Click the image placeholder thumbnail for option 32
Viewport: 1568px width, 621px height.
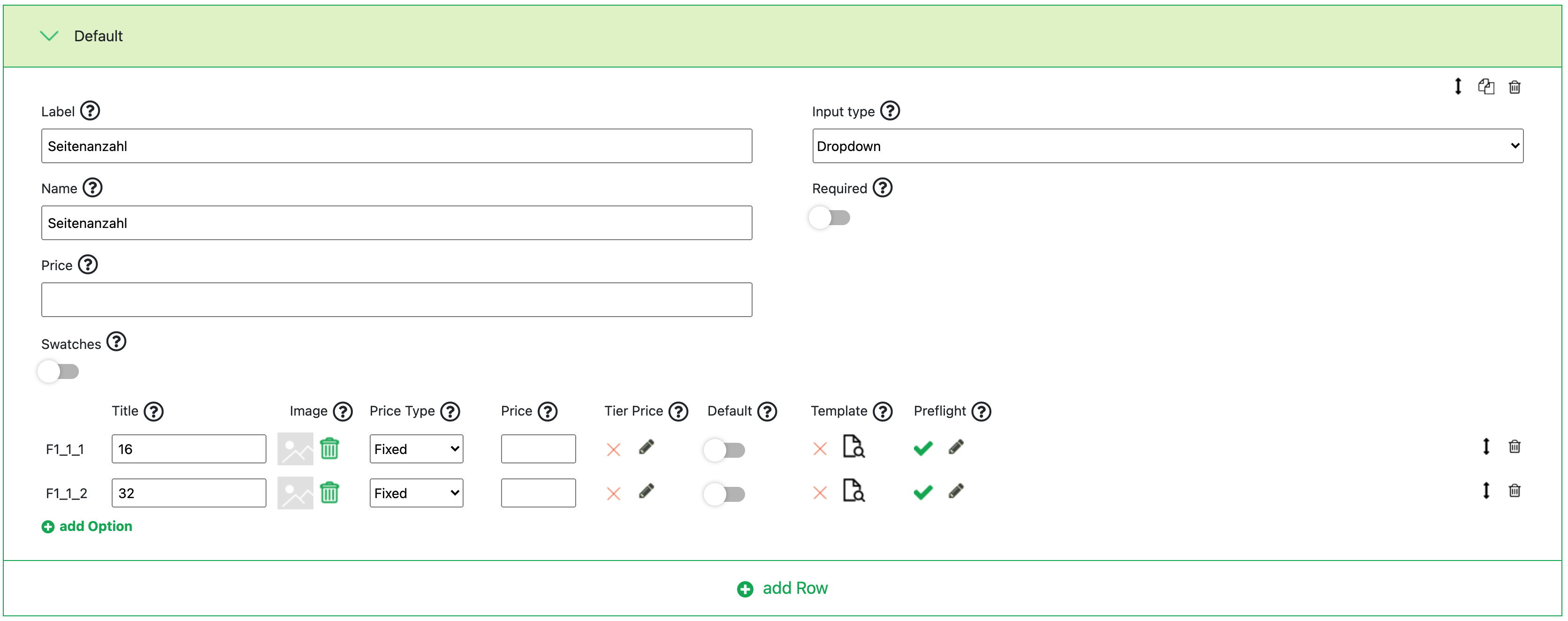[295, 493]
